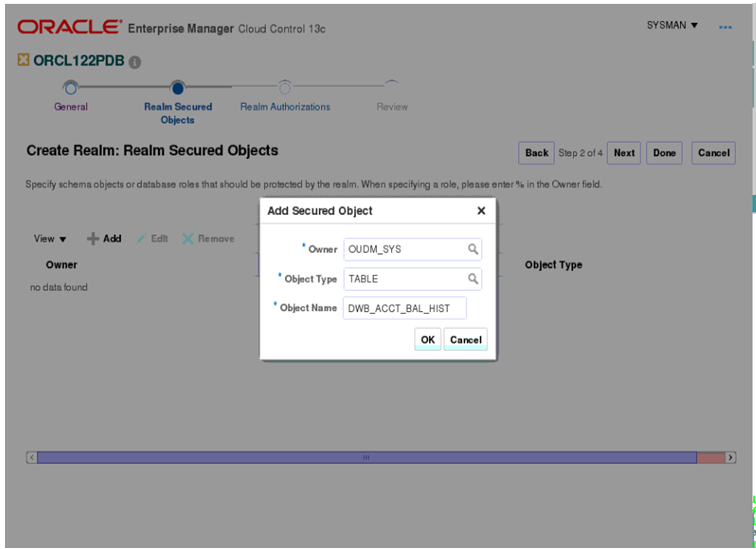Viewport: 756px width, 549px height.
Task: Click the 'Step 2 of 4' text
Action: pyautogui.click(x=580, y=153)
